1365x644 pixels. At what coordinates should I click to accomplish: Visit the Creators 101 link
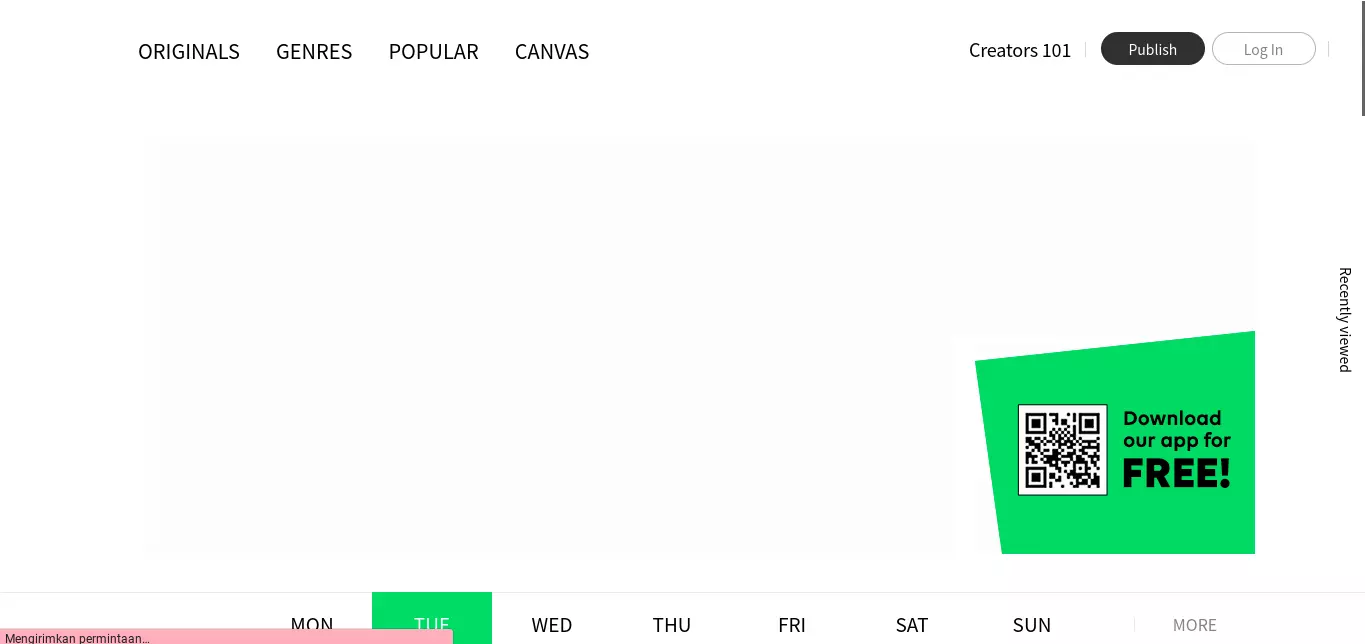[1020, 50]
